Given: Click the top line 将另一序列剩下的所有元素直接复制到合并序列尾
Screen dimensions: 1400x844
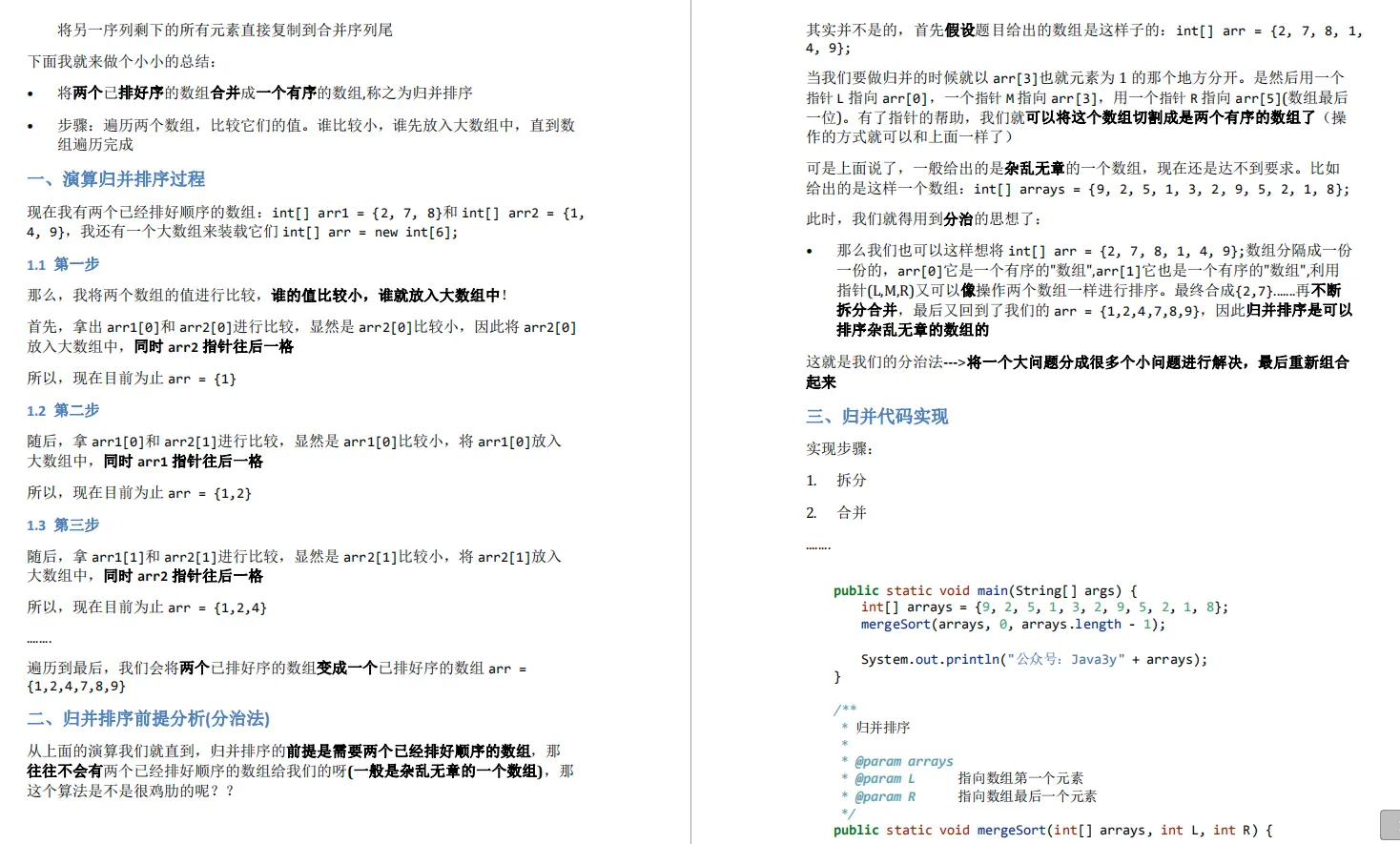Looking at the screenshot, I should pos(225,30).
